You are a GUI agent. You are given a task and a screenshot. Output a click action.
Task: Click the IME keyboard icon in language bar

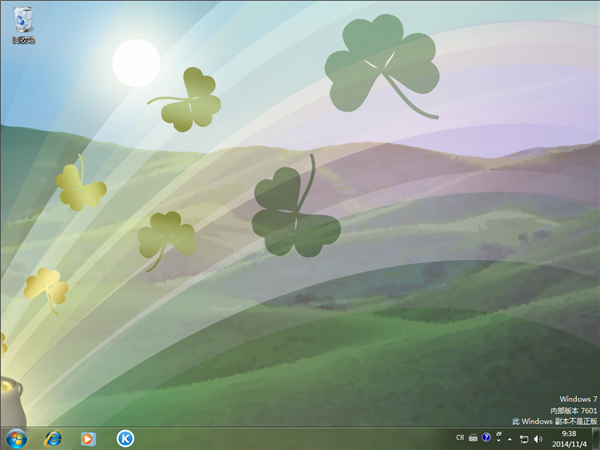(473, 437)
